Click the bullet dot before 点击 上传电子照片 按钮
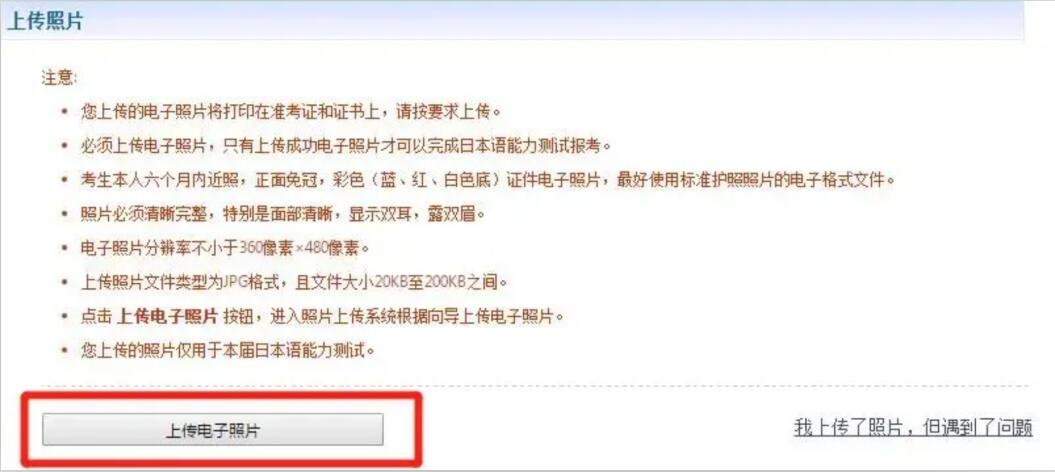The width and height of the screenshot is (1055, 472). [x=64, y=317]
